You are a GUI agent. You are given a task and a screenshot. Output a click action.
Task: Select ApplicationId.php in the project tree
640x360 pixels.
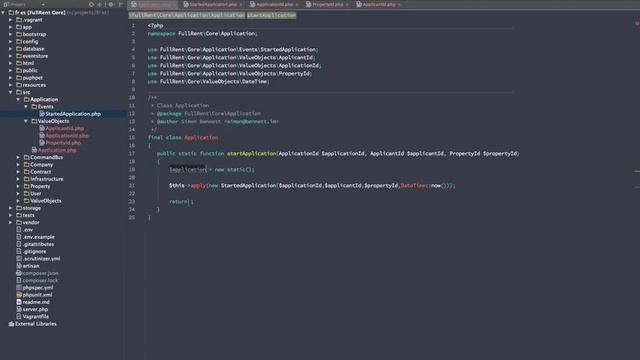coord(67,136)
